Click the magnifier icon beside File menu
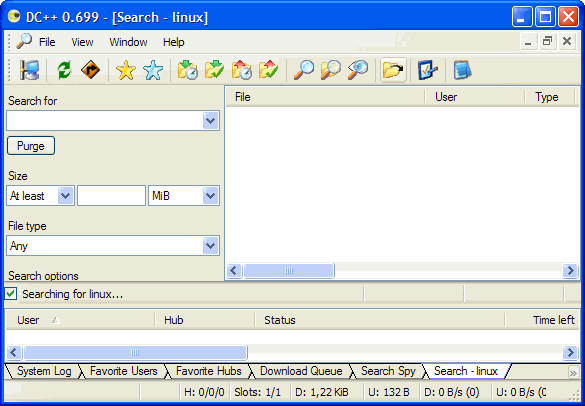Viewport: 585px width, 406px height. [24, 41]
